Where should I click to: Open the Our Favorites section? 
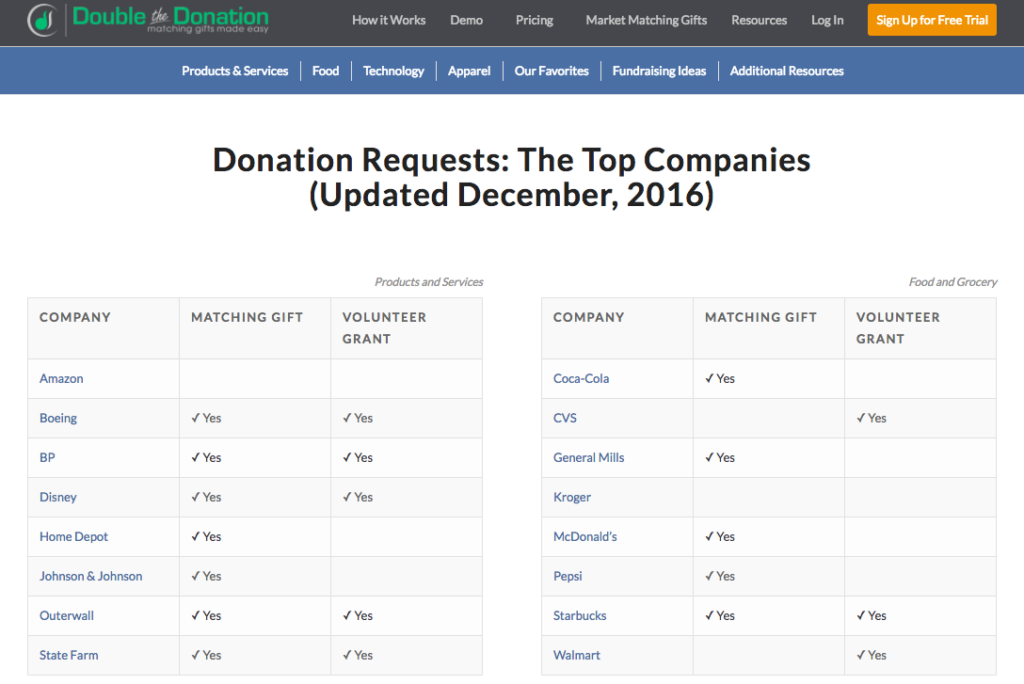[550, 70]
